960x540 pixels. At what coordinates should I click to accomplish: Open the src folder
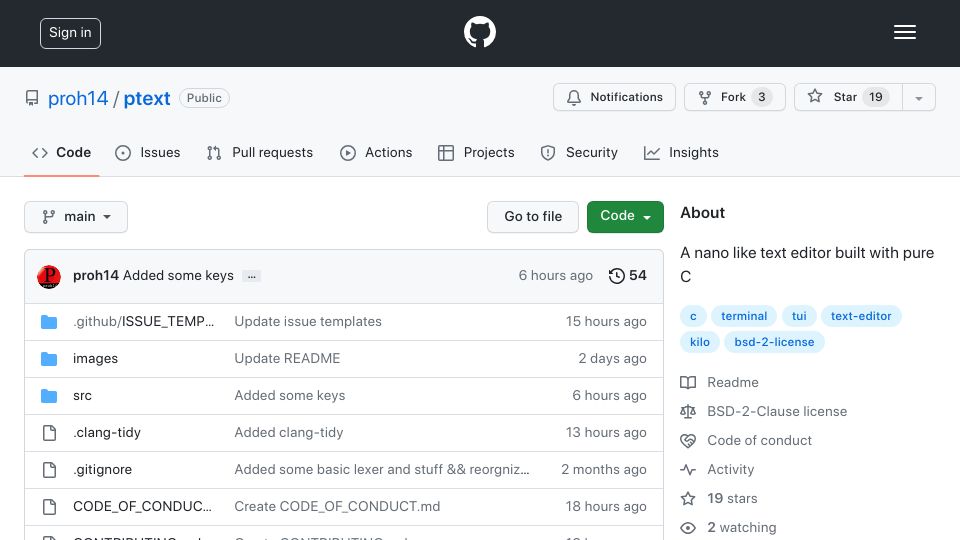click(x=82, y=396)
